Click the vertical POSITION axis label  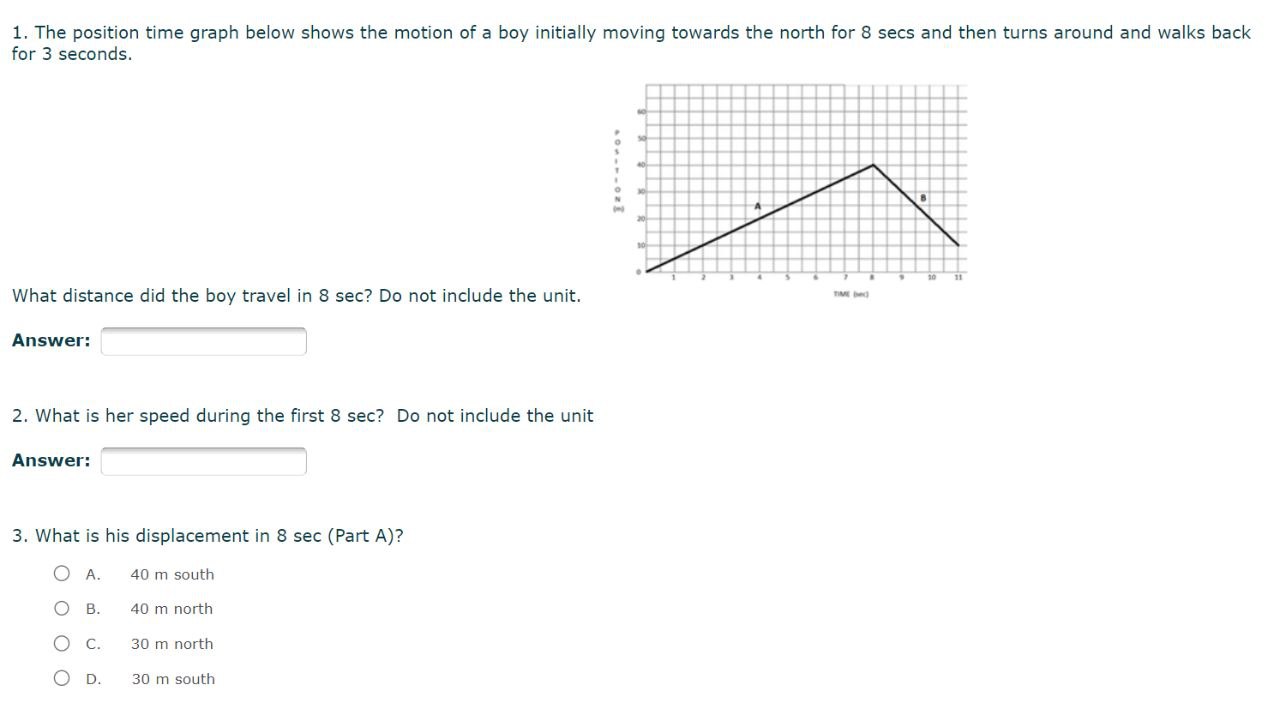tap(617, 172)
